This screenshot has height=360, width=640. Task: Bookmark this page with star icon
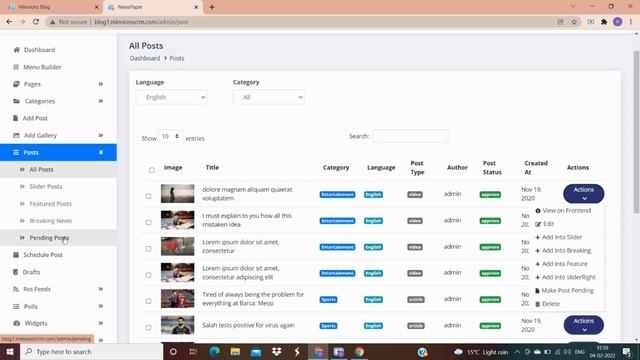point(574,22)
